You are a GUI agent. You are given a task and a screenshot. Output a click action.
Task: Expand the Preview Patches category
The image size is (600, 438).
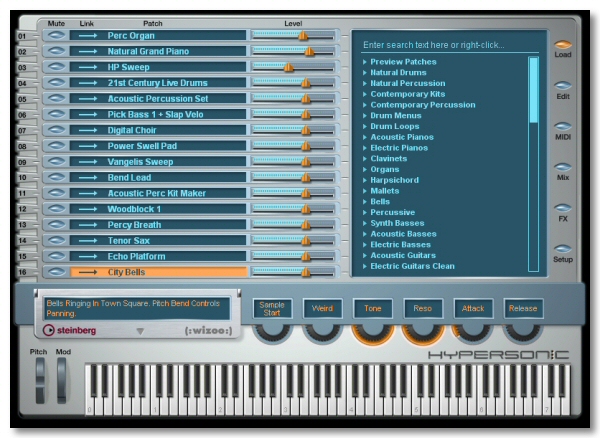coord(365,62)
